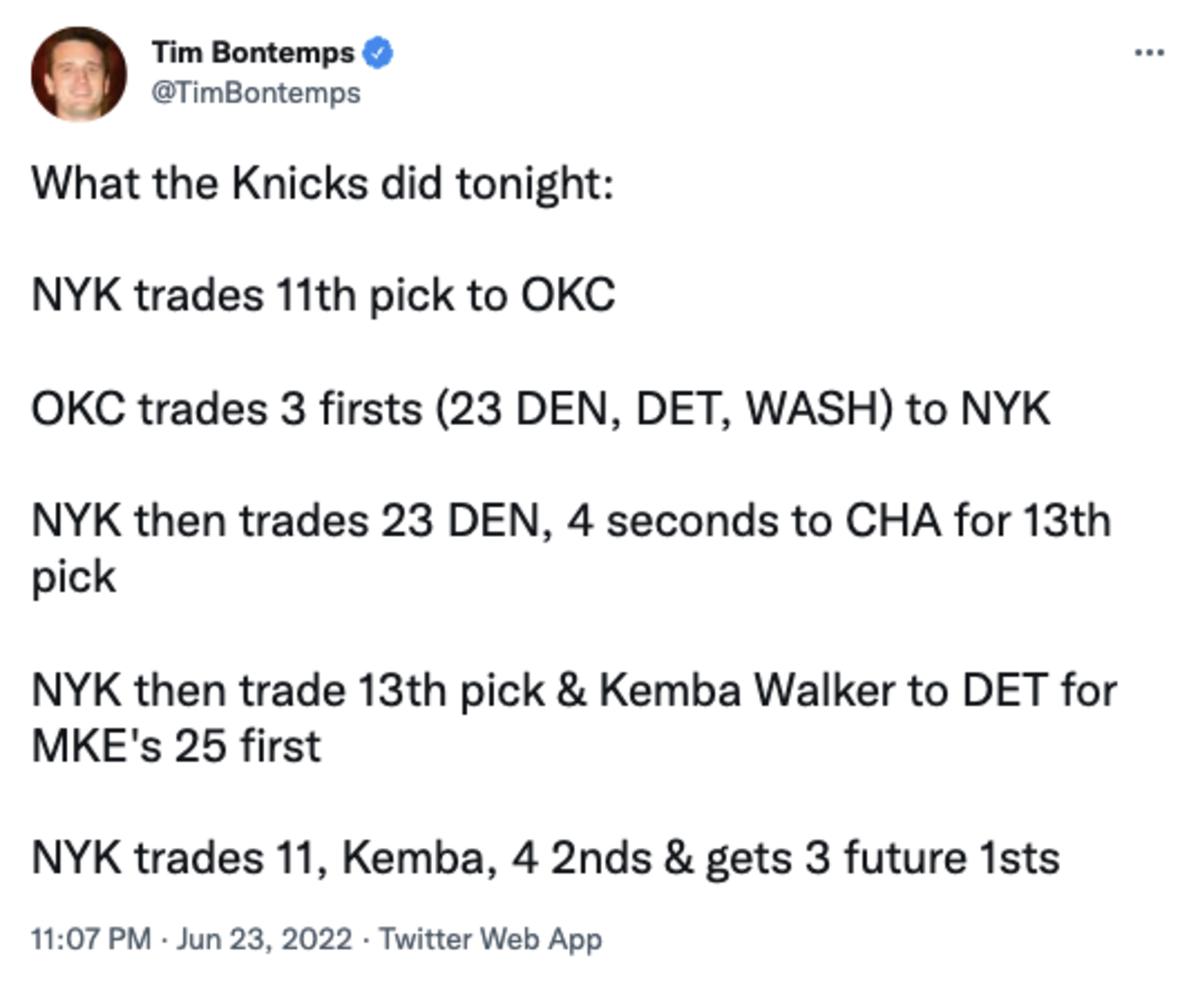The image size is (1200, 985).
Task: Click the 'NYK trades 11th pick to OKC' line
Action: pyautogui.click(x=323, y=296)
